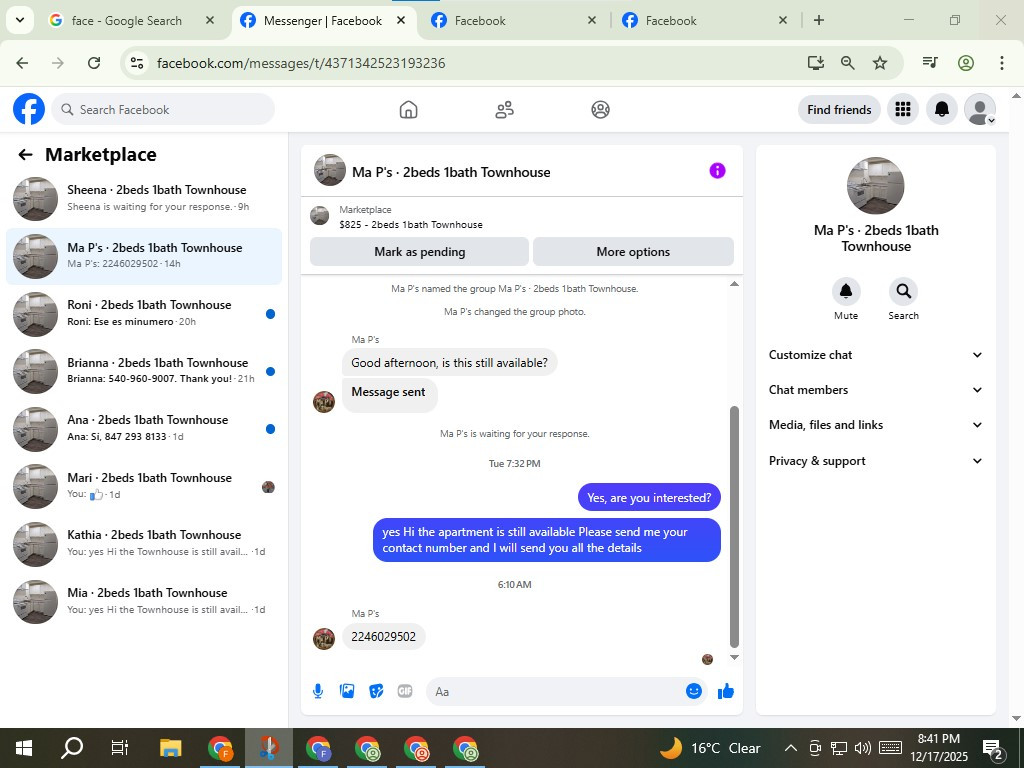Expand Customize chat section
The height and width of the screenshot is (768, 1024).
pyautogui.click(x=875, y=355)
